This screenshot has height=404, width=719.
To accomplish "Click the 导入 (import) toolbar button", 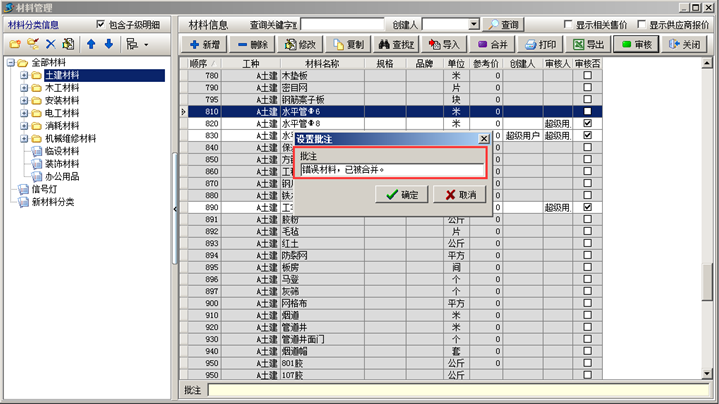I will click(x=444, y=45).
